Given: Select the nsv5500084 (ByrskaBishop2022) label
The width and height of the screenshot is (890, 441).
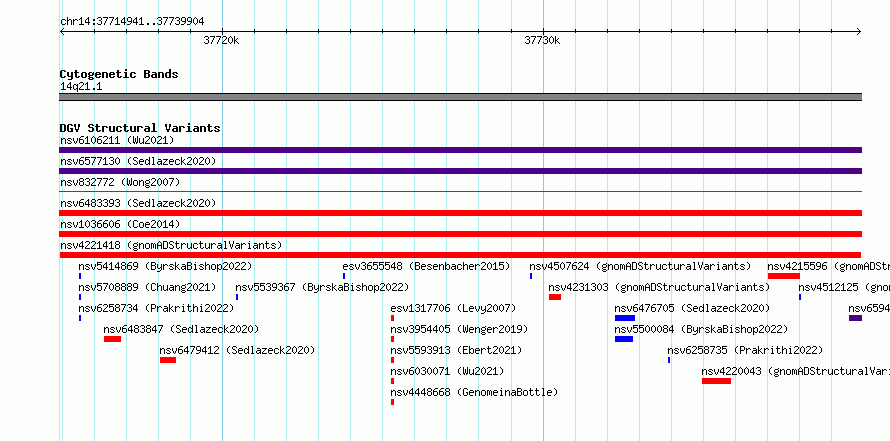Looking at the screenshot, I should pyautogui.click(x=702, y=329).
